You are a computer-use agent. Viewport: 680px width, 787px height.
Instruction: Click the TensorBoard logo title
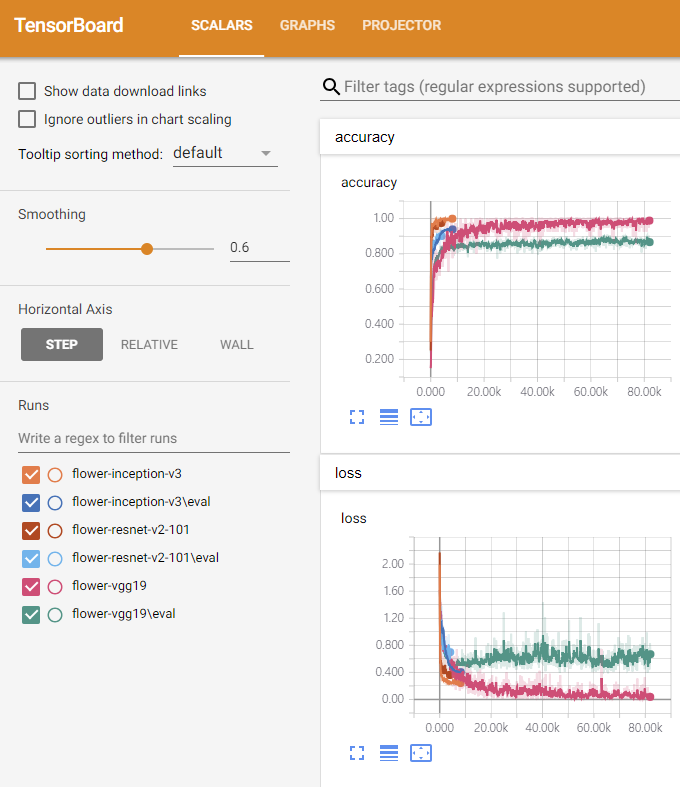pyautogui.click(x=69, y=25)
